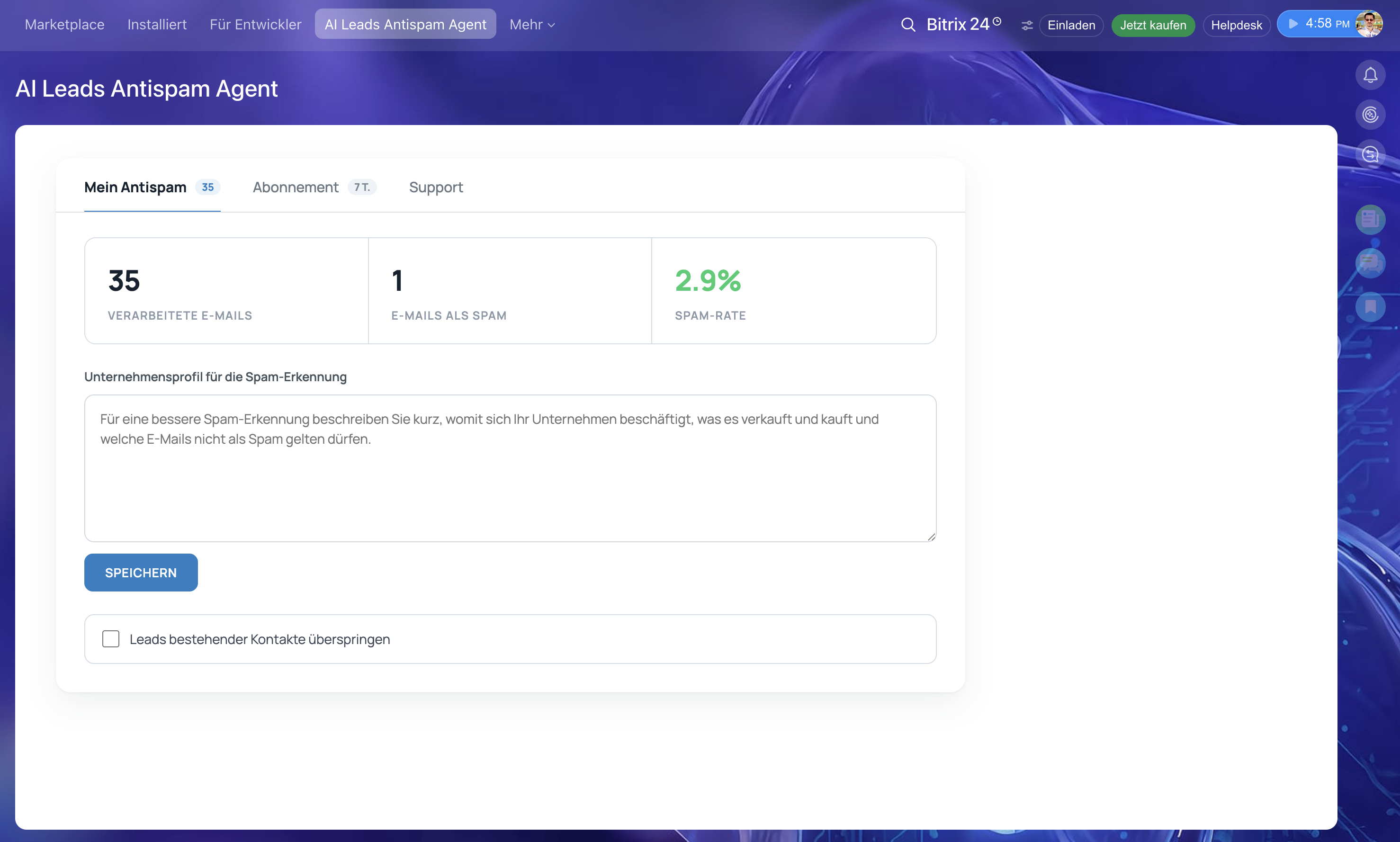Expand the Mehr dropdown menu
This screenshot has width=1400, height=842.
(532, 25)
